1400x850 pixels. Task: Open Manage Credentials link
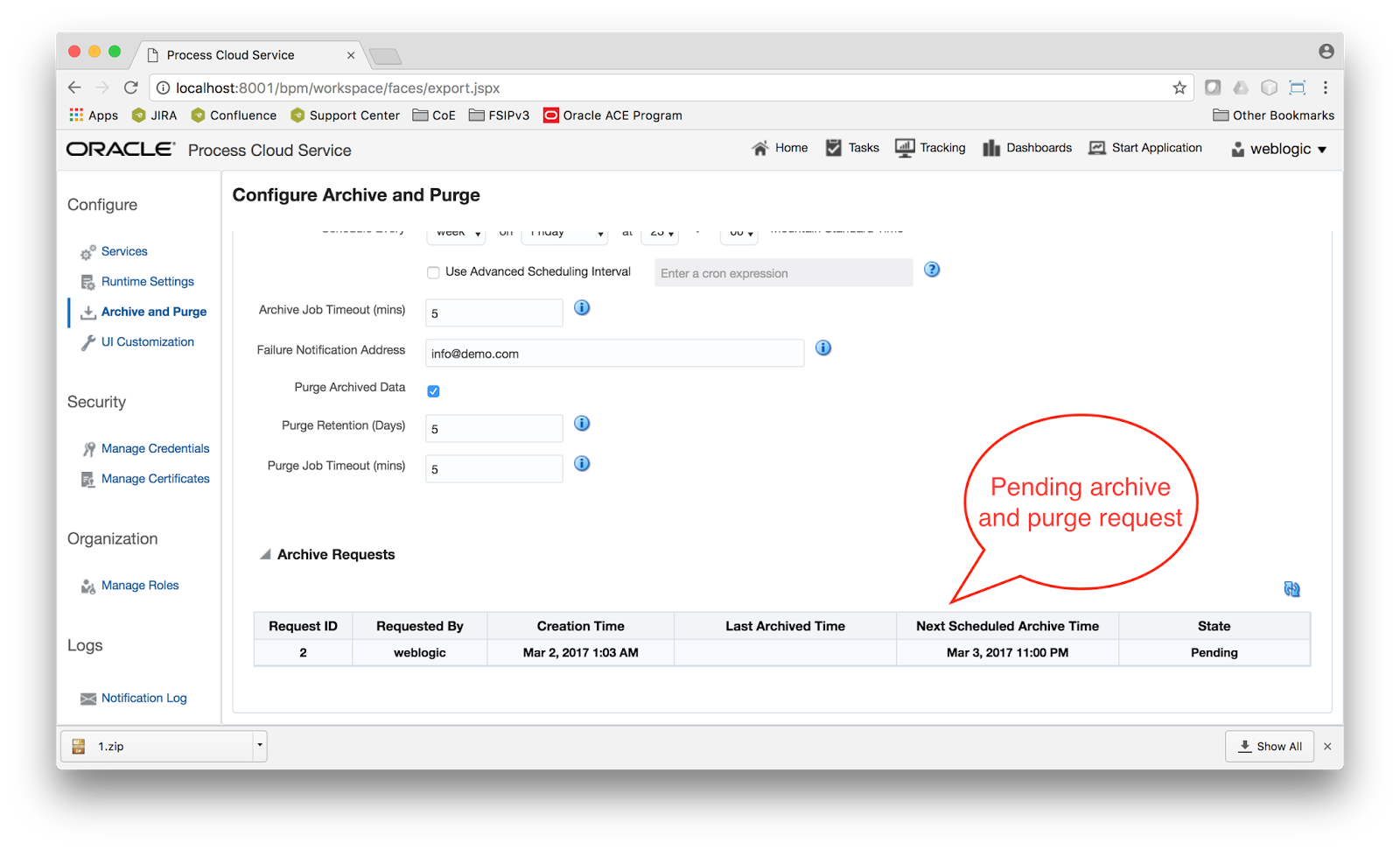(155, 448)
